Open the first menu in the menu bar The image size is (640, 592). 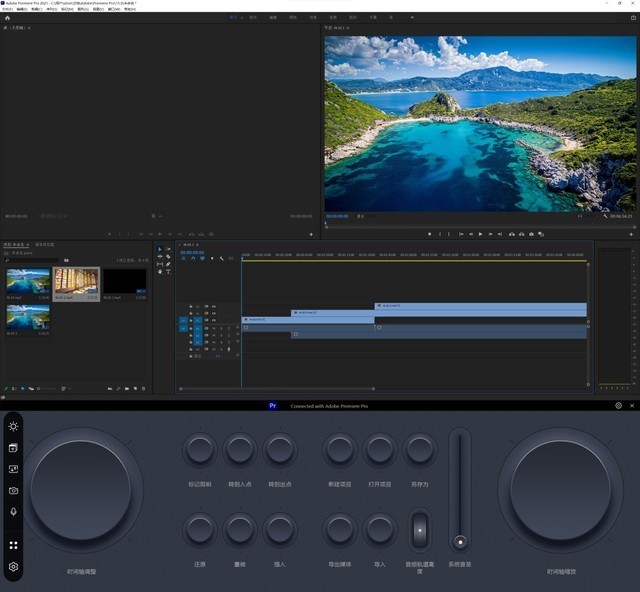(x=8, y=9)
